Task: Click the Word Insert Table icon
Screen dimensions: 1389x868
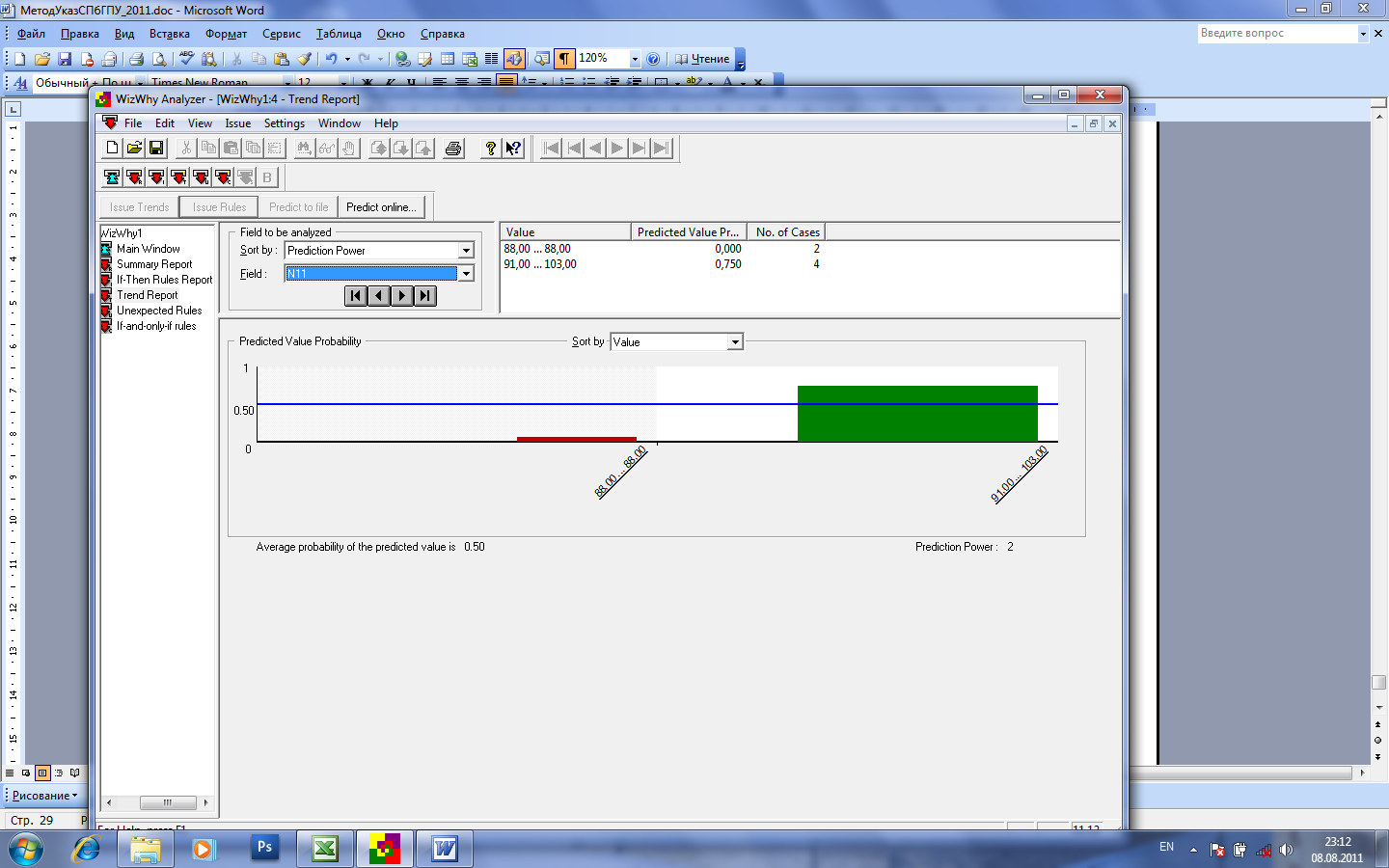Action: pyautogui.click(x=448, y=59)
